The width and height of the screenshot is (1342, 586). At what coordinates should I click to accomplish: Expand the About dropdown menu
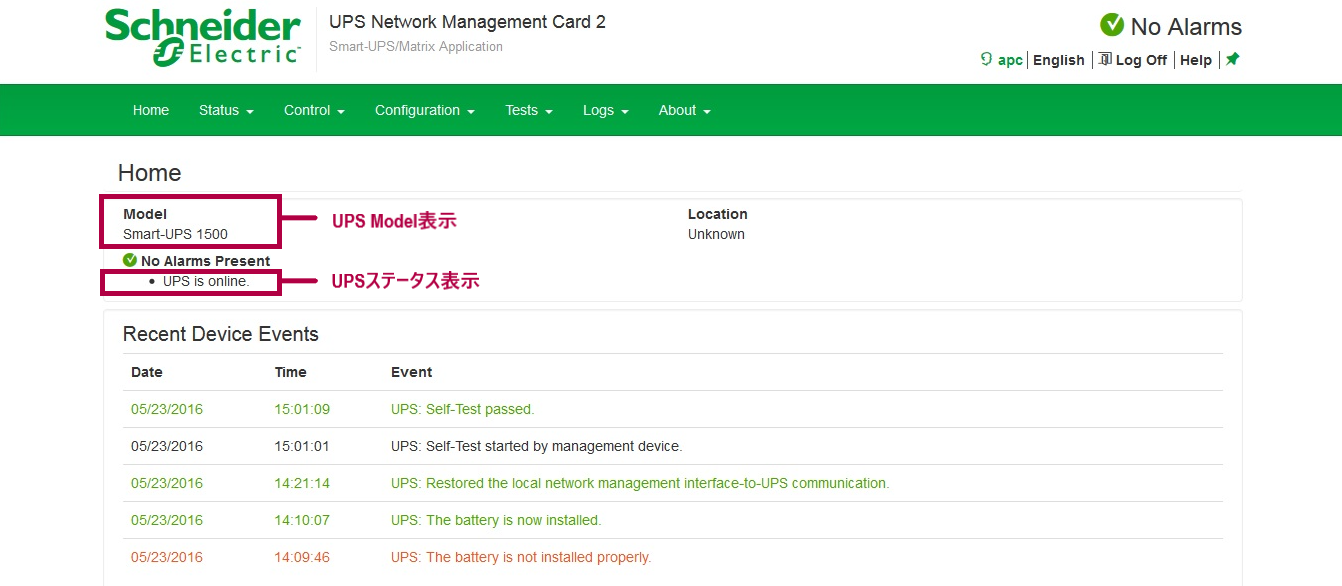click(685, 110)
